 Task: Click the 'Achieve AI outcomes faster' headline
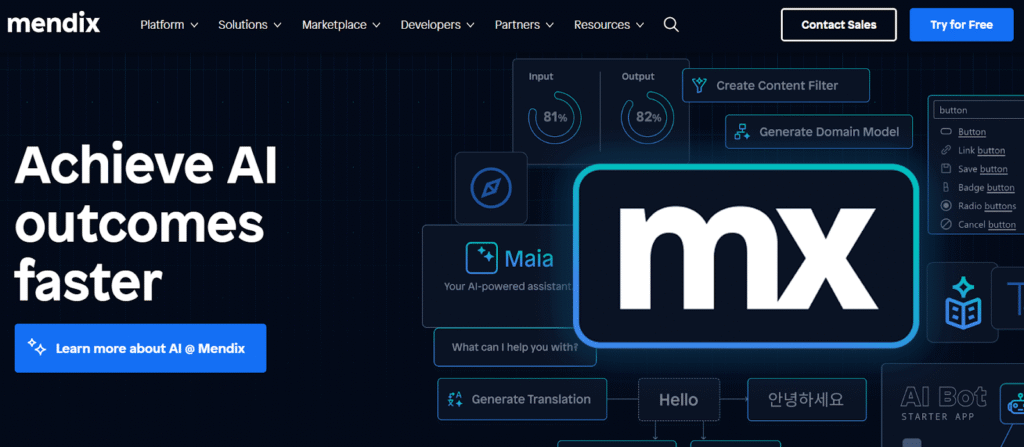click(146, 223)
